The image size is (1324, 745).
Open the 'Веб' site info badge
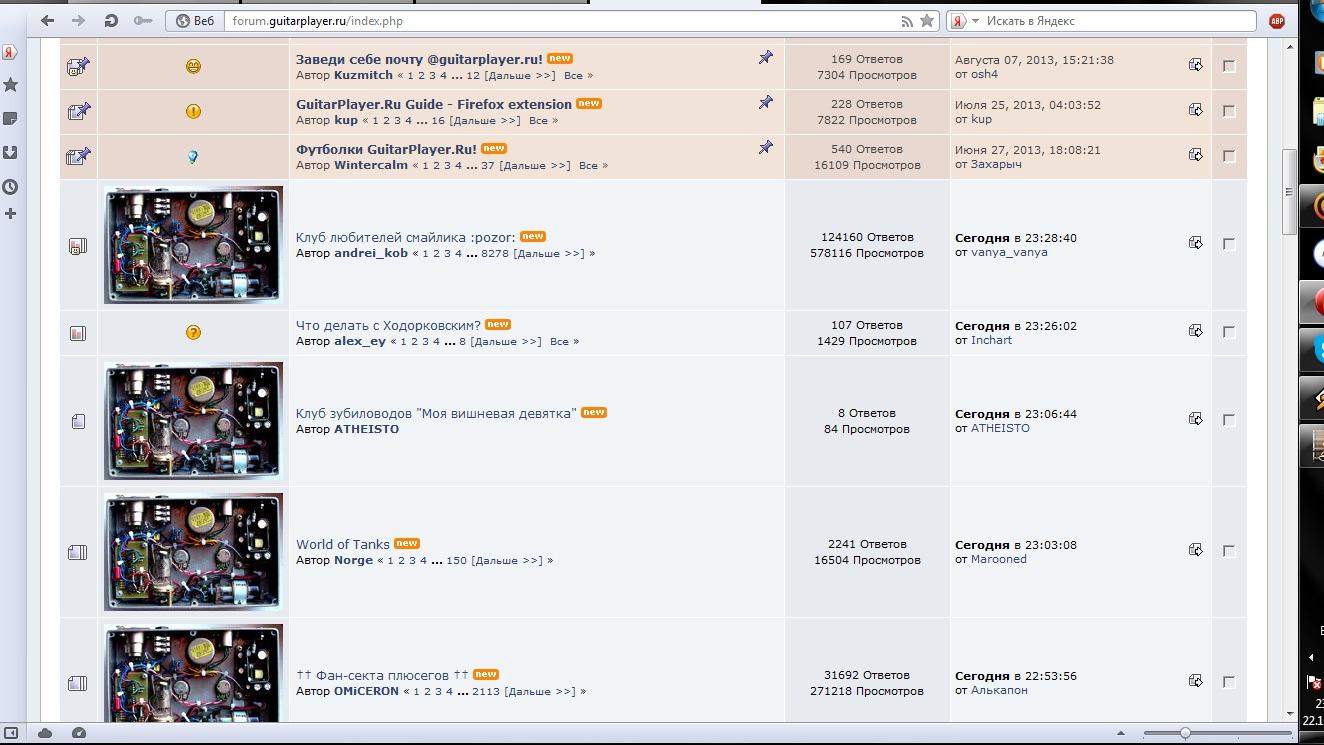point(196,20)
